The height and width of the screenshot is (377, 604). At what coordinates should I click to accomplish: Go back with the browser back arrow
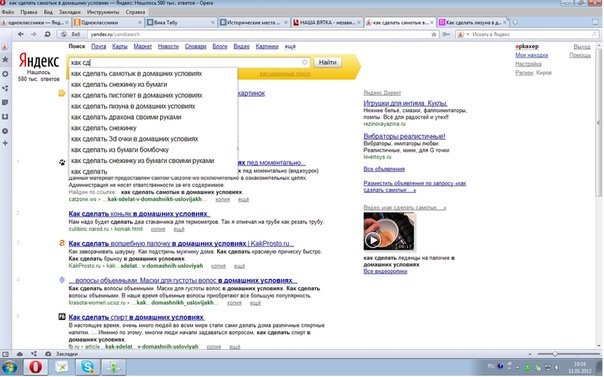21,34
